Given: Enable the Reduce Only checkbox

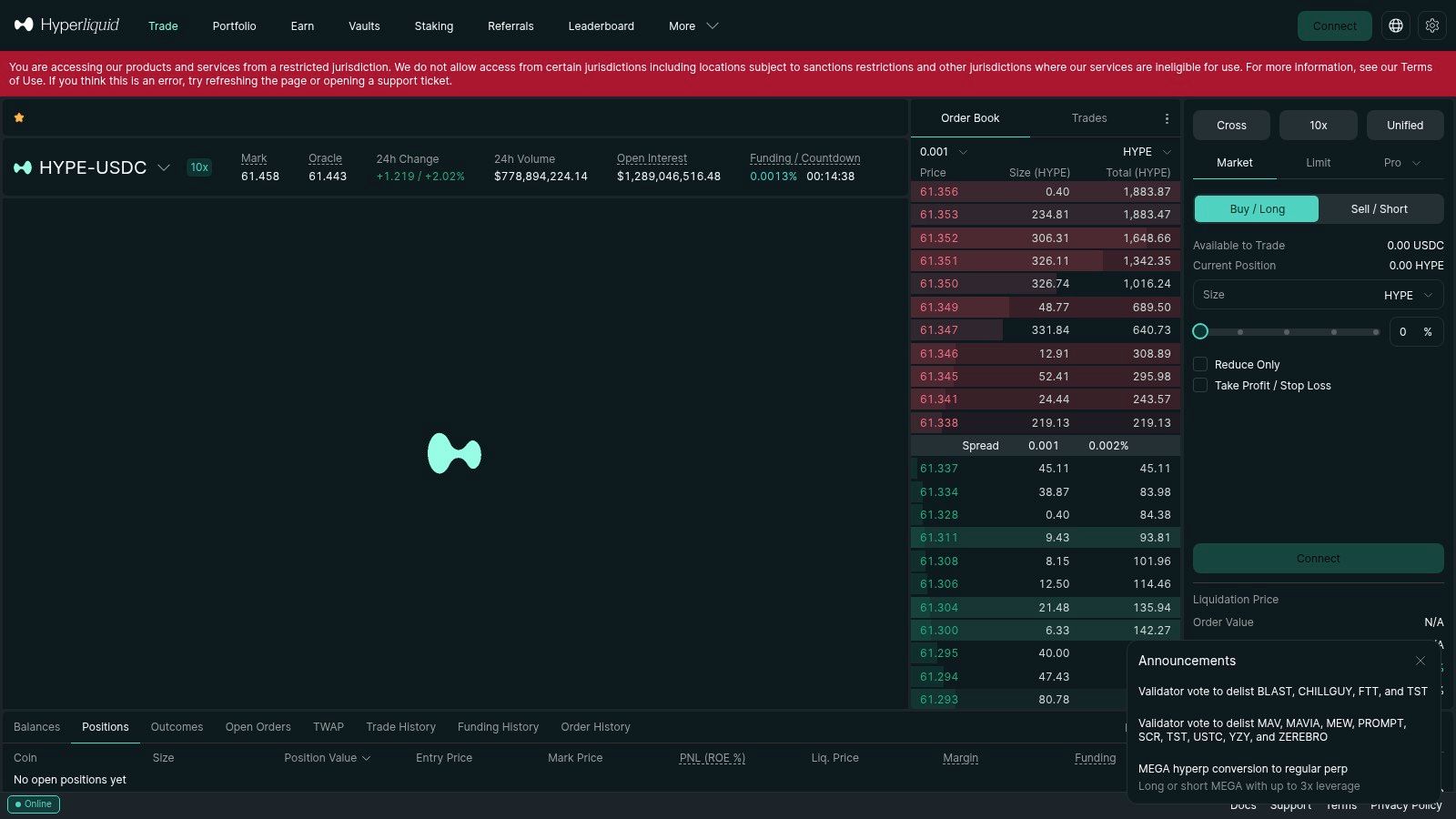Looking at the screenshot, I should click(x=1200, y=364).
